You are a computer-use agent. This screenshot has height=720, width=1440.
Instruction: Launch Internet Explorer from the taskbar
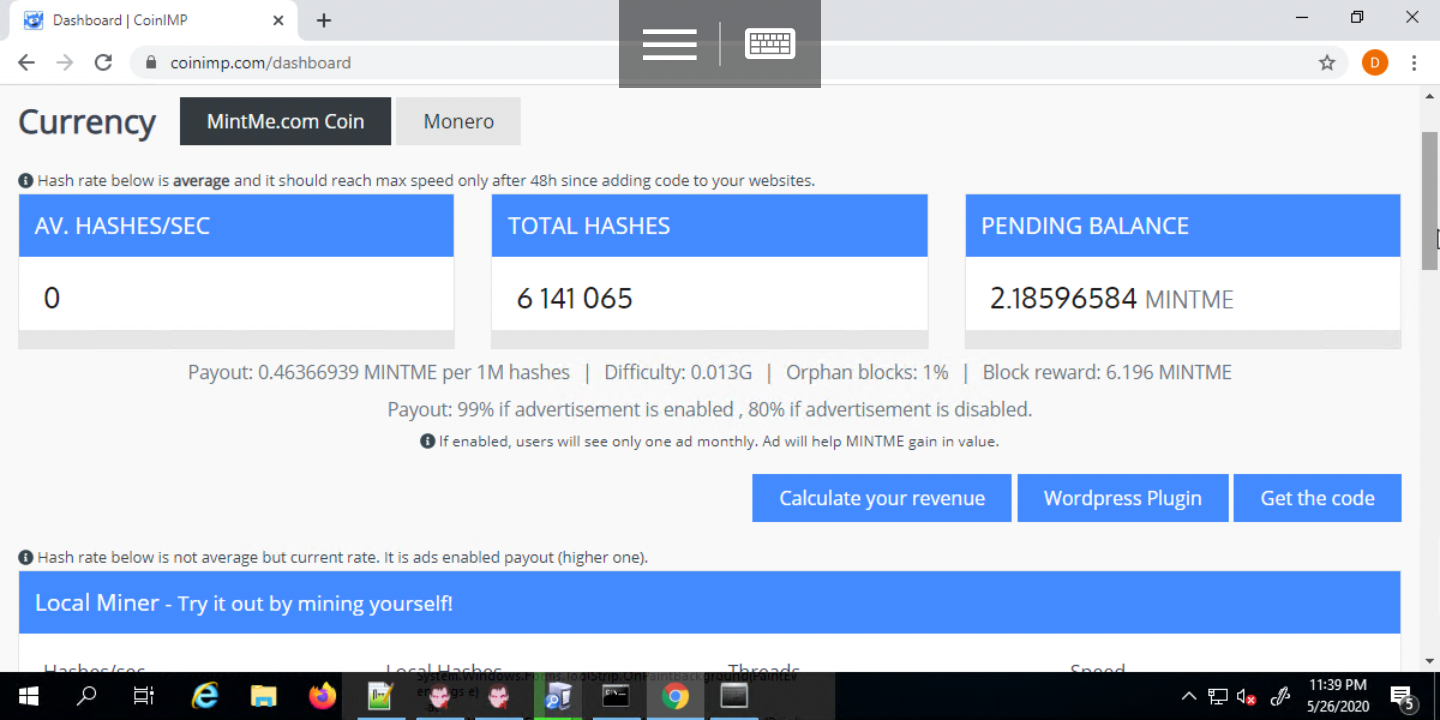pyautogui.click(x=205, y=696)
